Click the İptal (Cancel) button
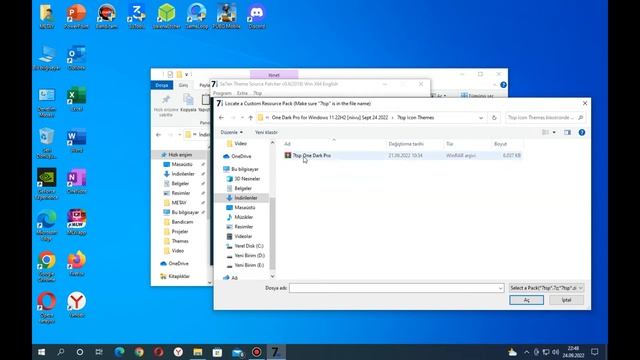Viewport: 640px width, 360px height. 566,300
